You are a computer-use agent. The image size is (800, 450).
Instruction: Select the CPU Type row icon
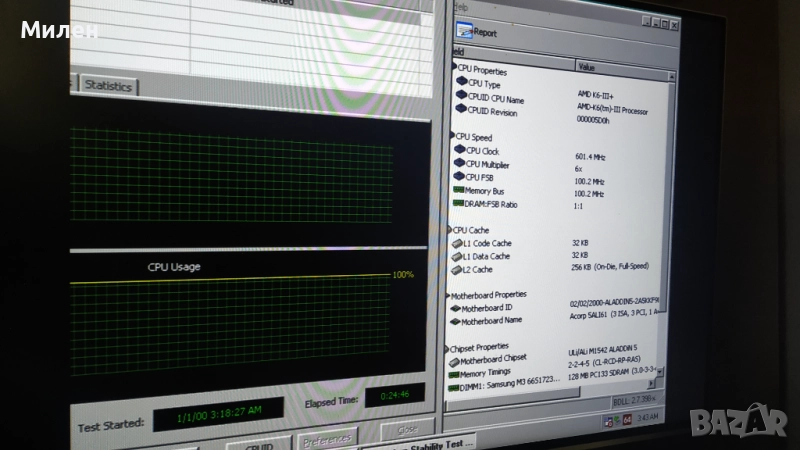pos(462,83)
